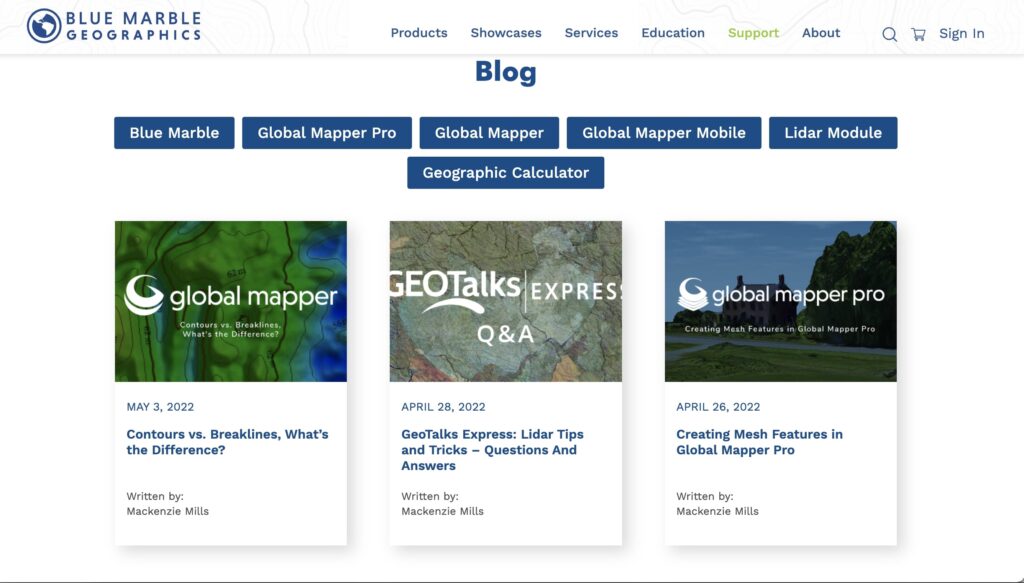Click the Blue Marble Geographics logo
Viewport: 1024px width, 583px height.
click(x=114, y=26)
